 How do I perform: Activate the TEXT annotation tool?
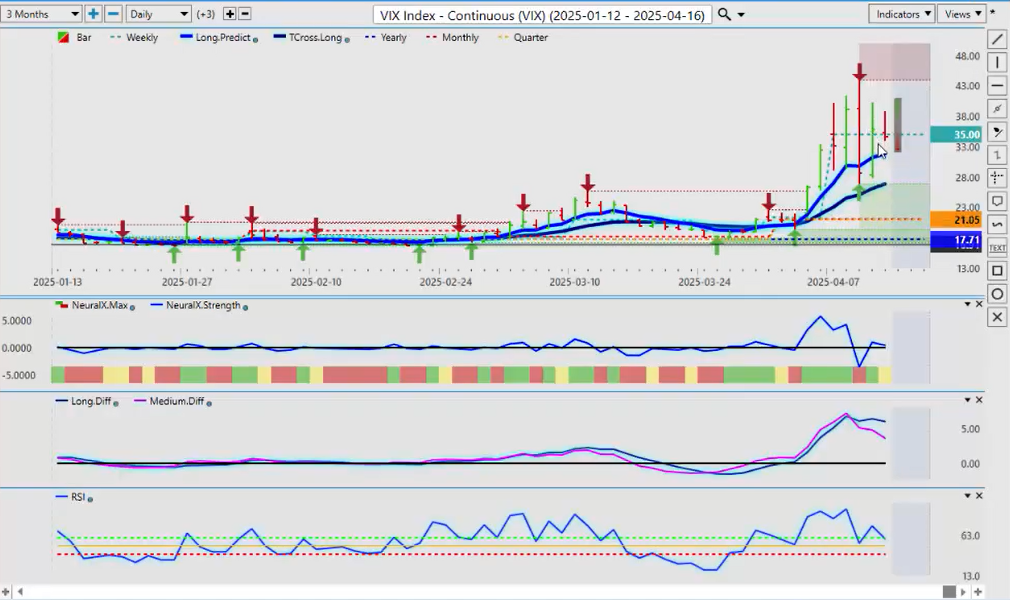(997, 247)
